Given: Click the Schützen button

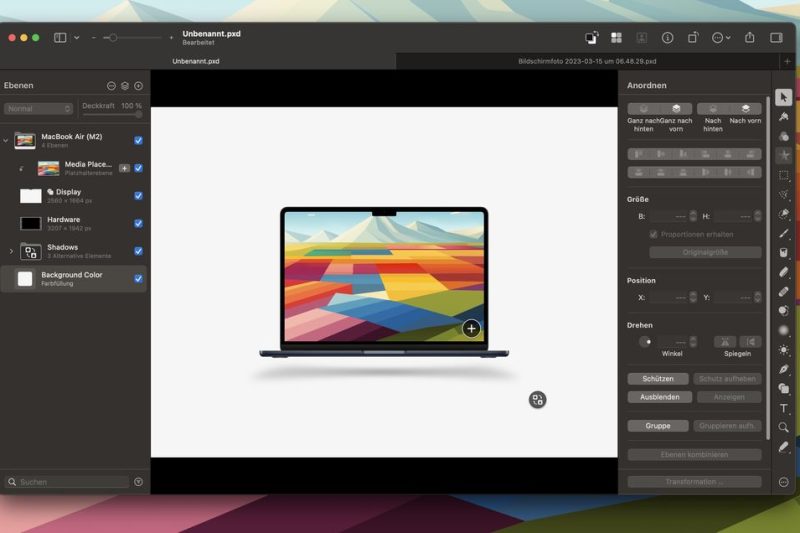Looking at the screenshot, I should click(x=658, y=379).
